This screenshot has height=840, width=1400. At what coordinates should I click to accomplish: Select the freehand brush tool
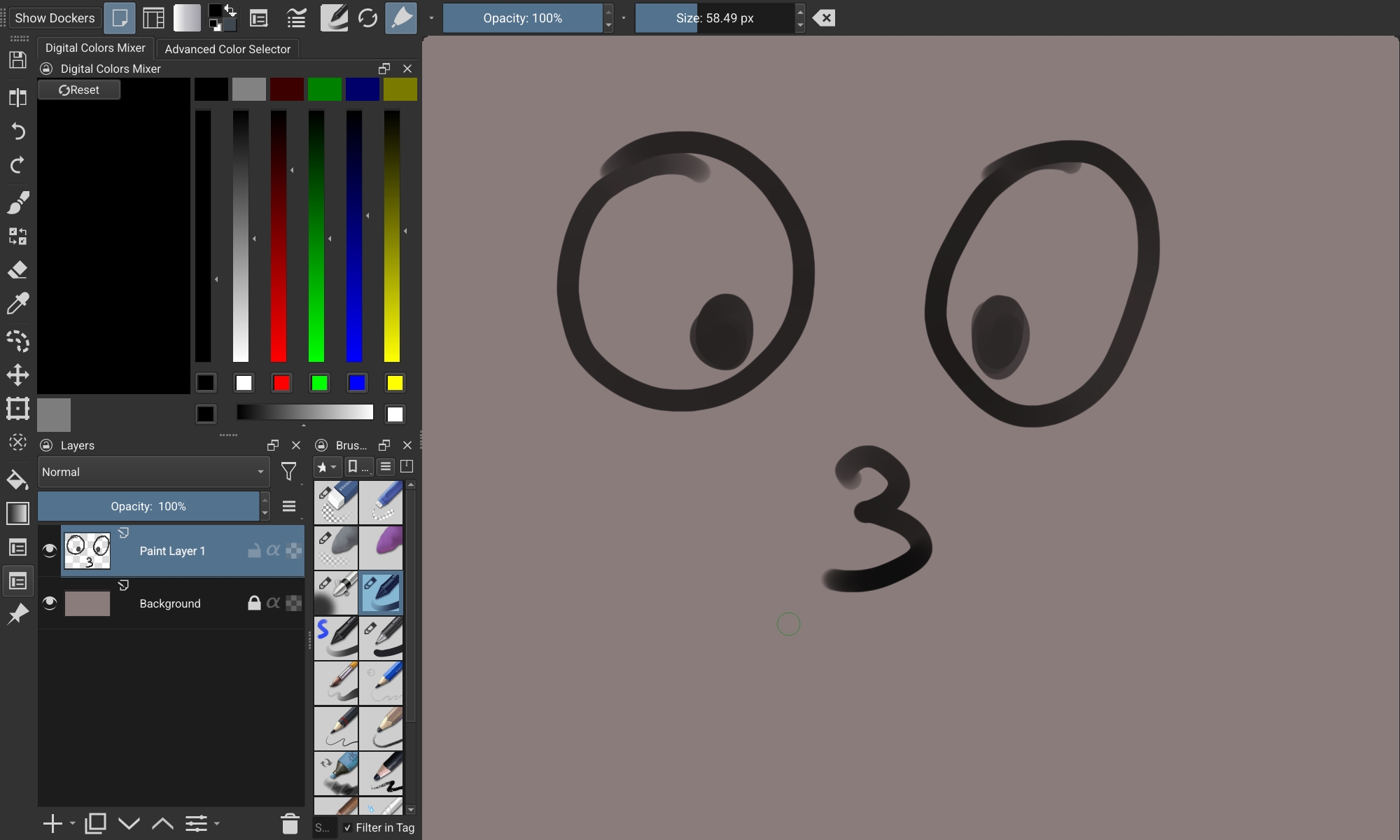tap(18, 203)
